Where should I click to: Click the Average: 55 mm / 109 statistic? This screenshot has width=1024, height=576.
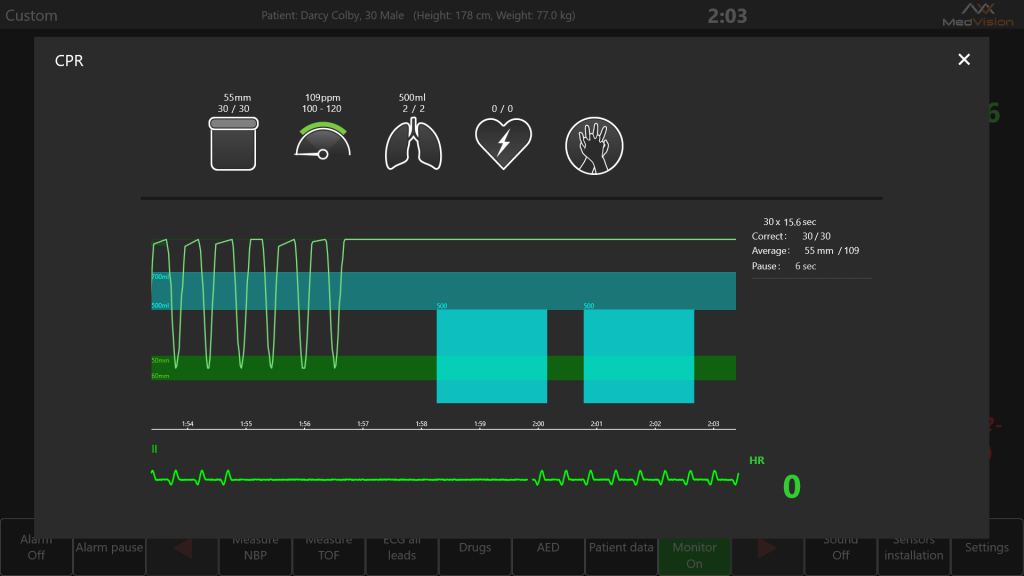coord(805,251)
